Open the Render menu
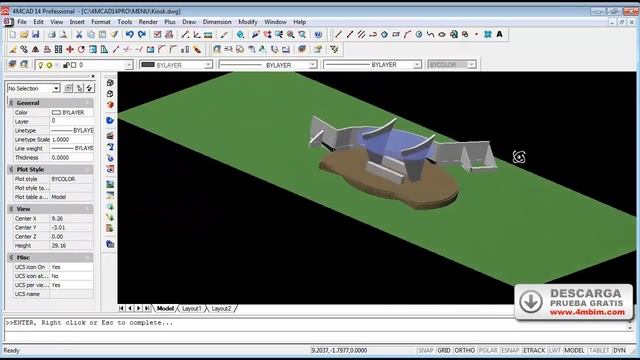640x360 pixels. click(148, 22)
